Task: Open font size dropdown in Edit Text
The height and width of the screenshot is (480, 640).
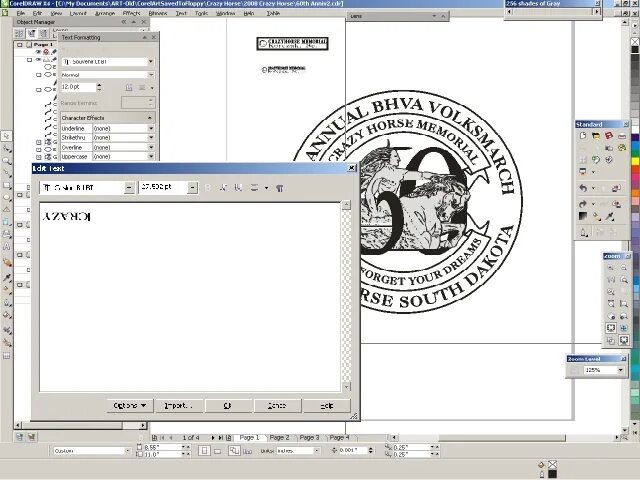Action: [192, 187]
